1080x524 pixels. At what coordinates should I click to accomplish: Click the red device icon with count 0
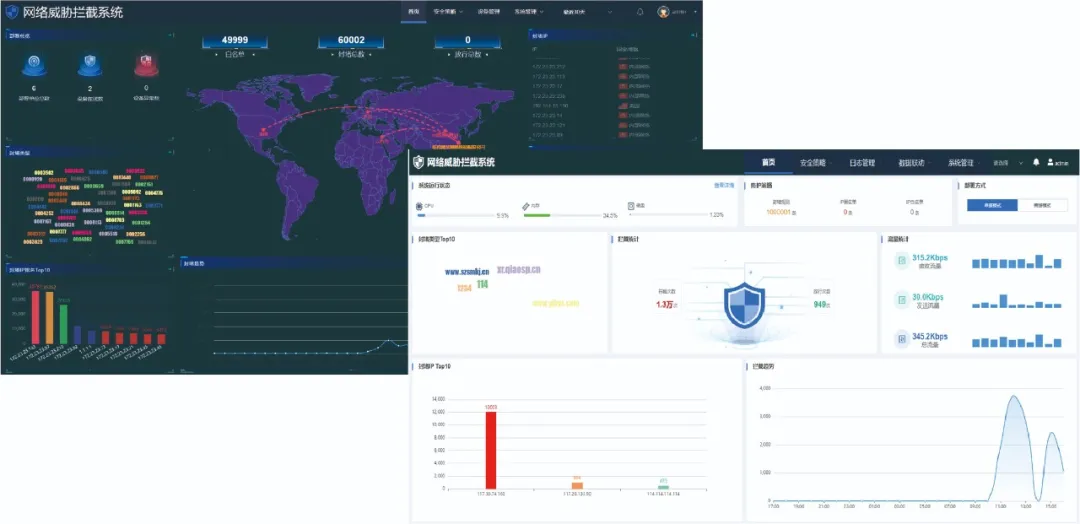146,65
